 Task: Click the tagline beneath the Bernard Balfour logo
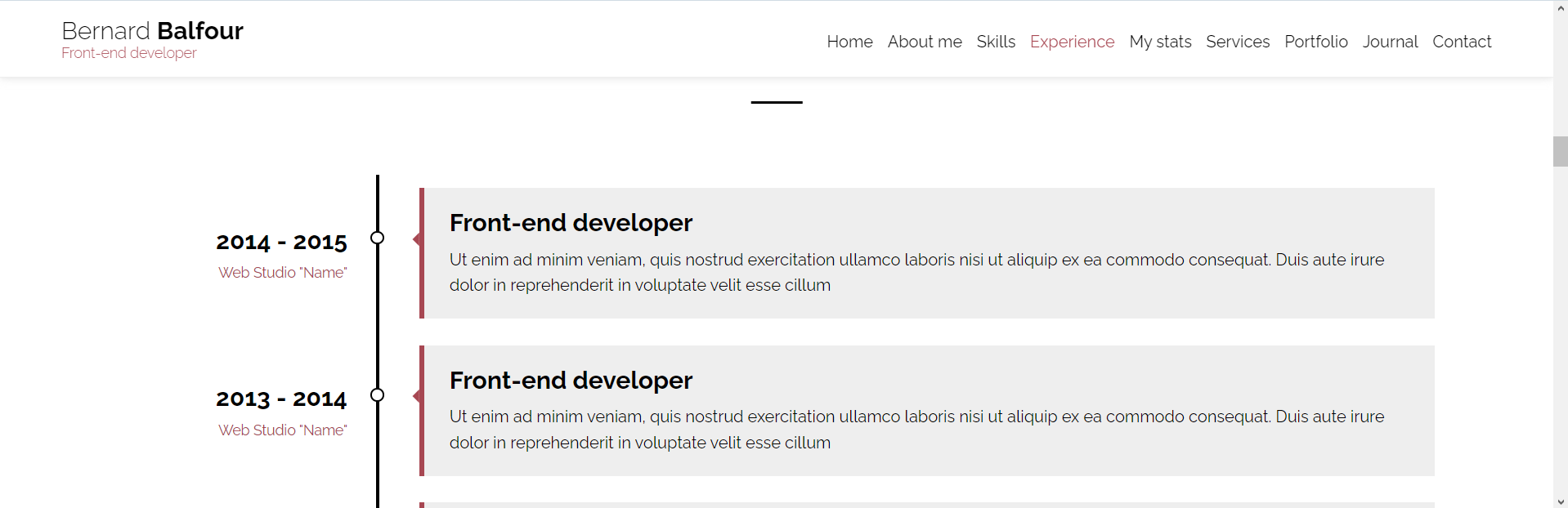[x=129, y=53]
